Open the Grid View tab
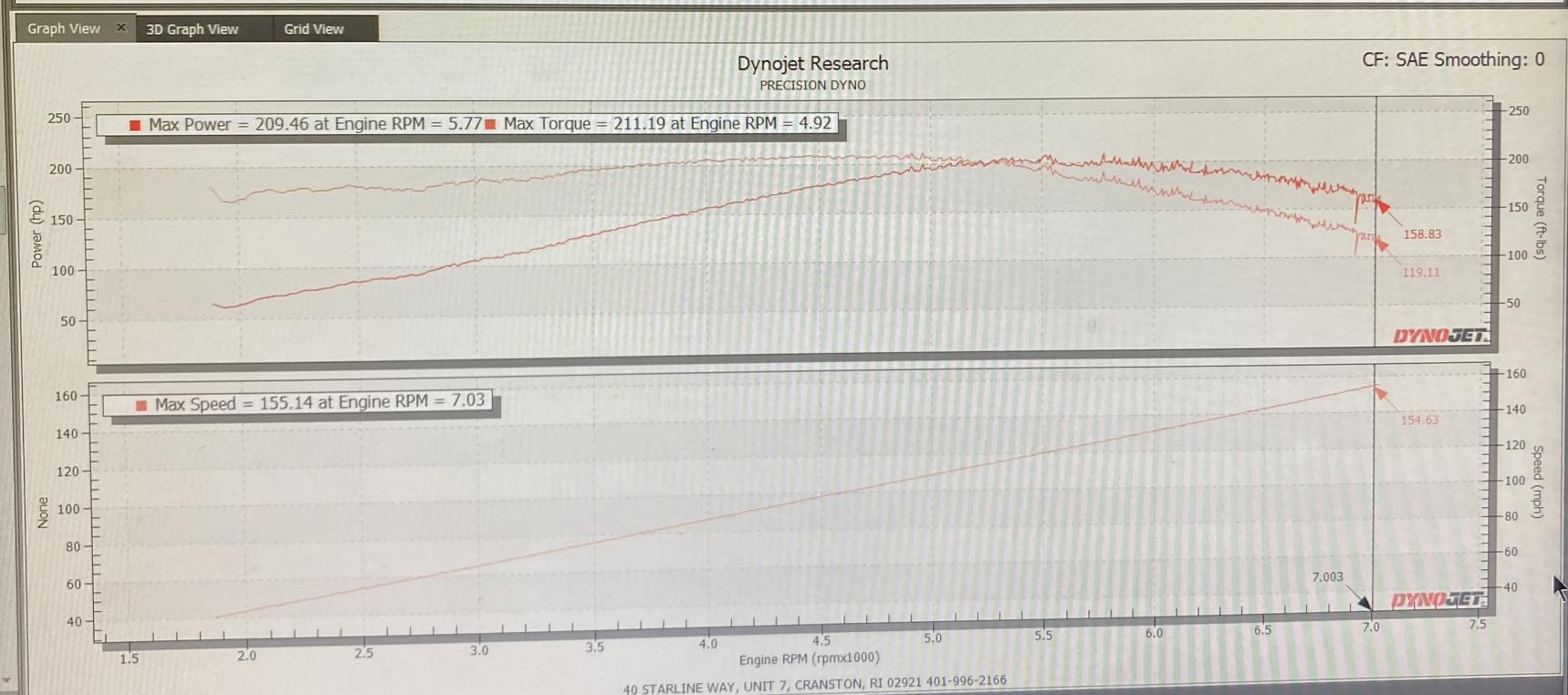Viewport: 1568px width, 695px height. [x=314, y=29]
